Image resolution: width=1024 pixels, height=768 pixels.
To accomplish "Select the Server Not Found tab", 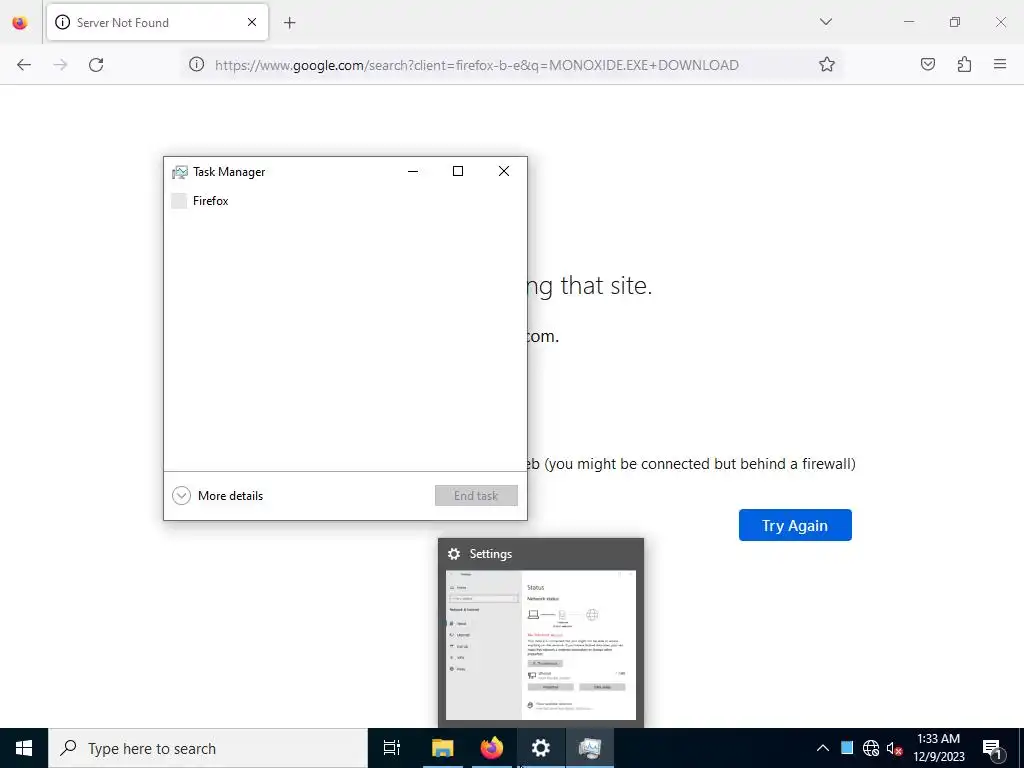I will pyautogui.click(x=157, y=22).
